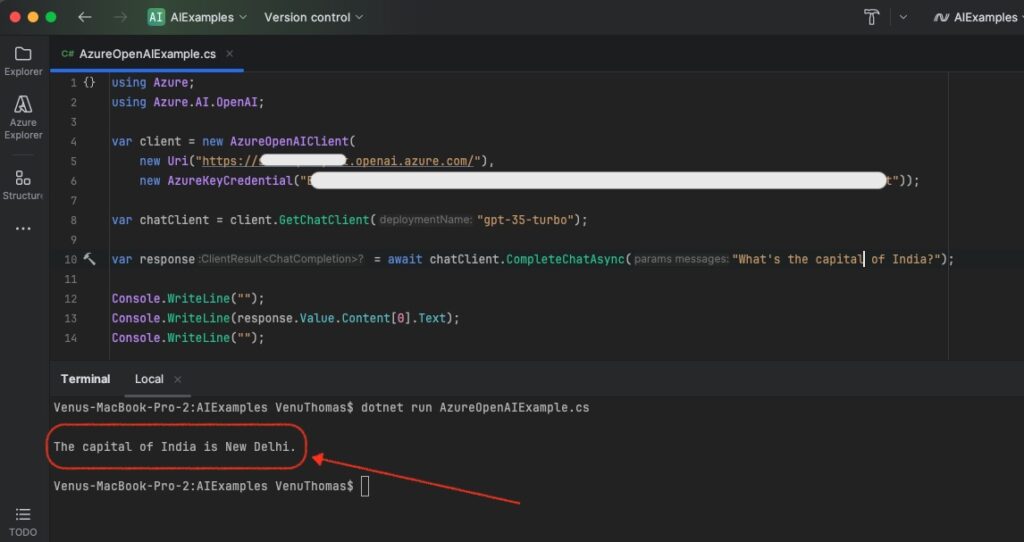The width and height of the screenshot is (1024, 542).
Task: Click the terminal prompt cursor
Action: pyautogui.click(x=365, y=486)
